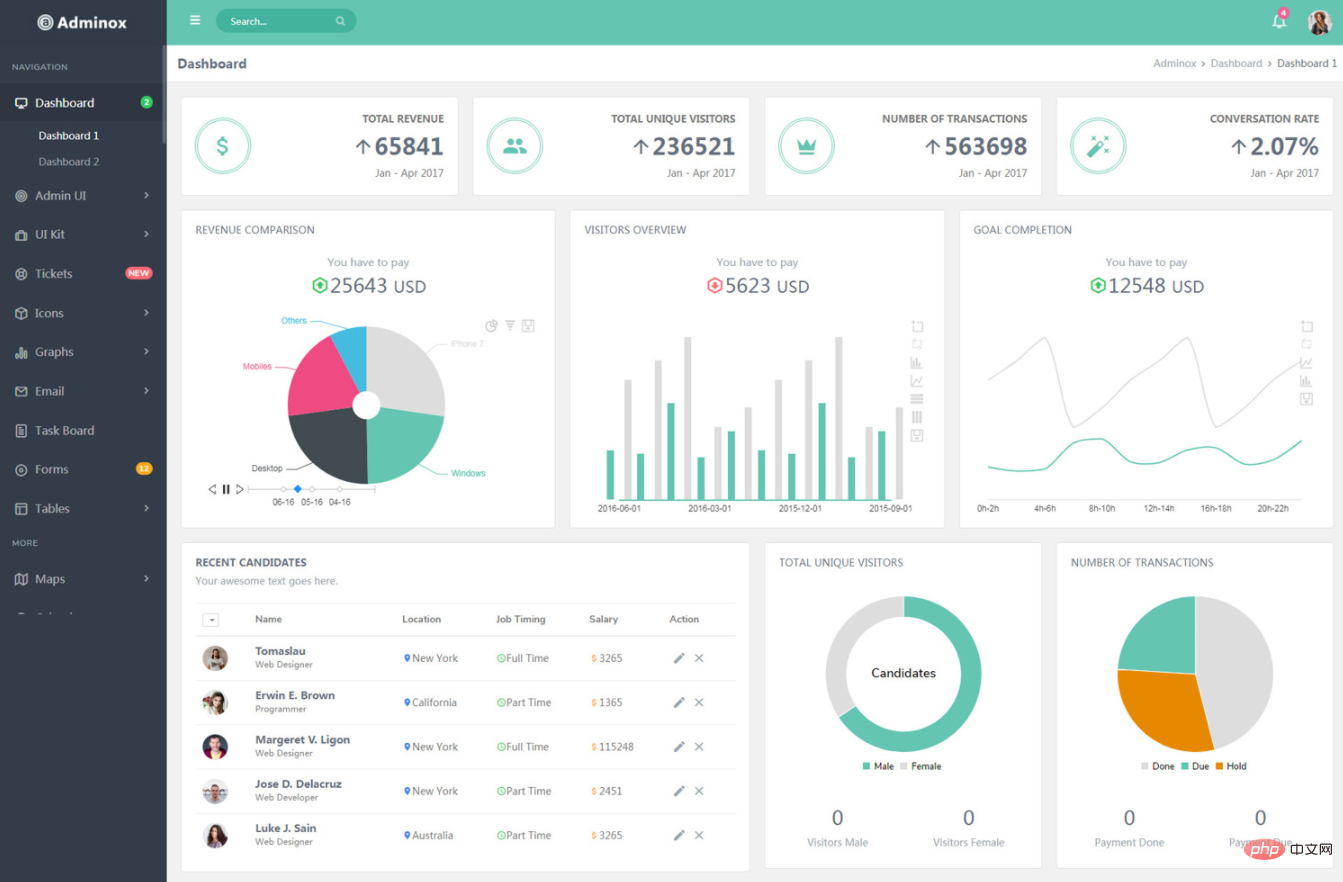
Task: Click the Total Revenue dollar icon
Action: click(x=222, y=146)
